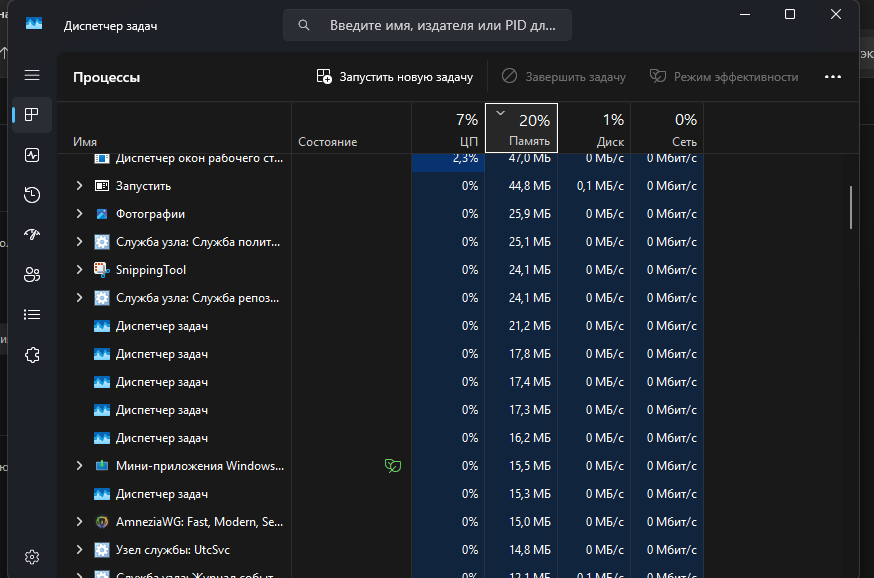Maximize the Task Manager window

(790, 14)
